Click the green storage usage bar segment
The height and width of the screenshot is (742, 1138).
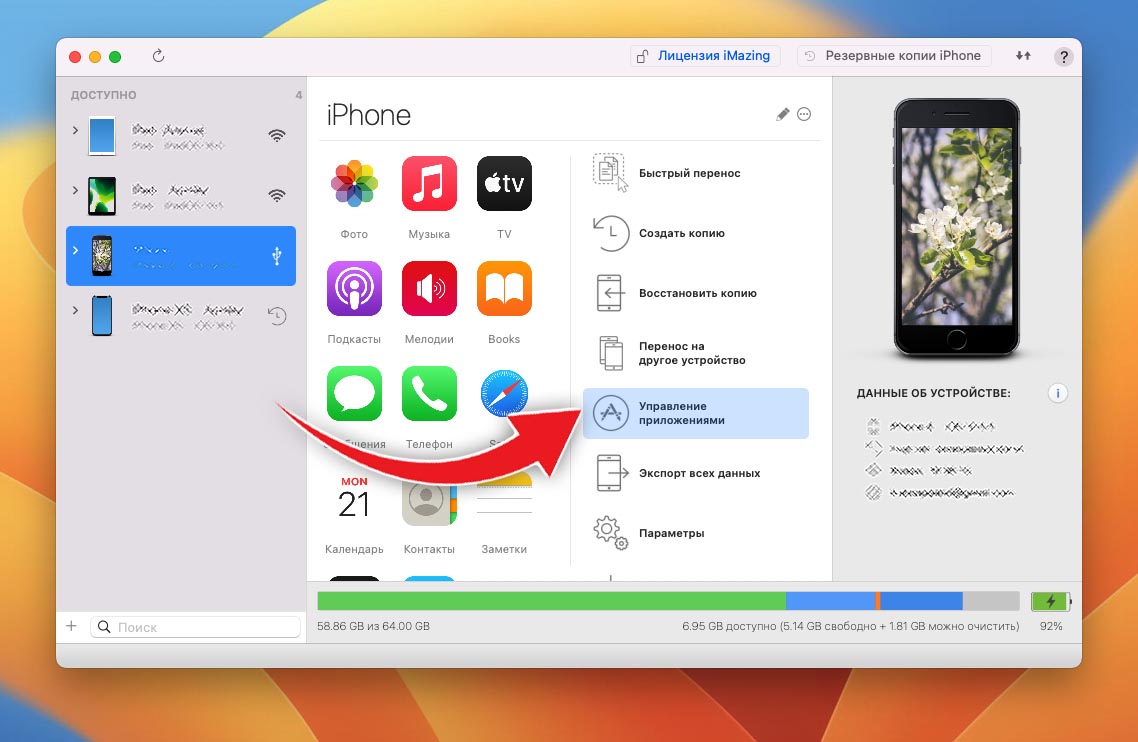(x=552, y=601)
